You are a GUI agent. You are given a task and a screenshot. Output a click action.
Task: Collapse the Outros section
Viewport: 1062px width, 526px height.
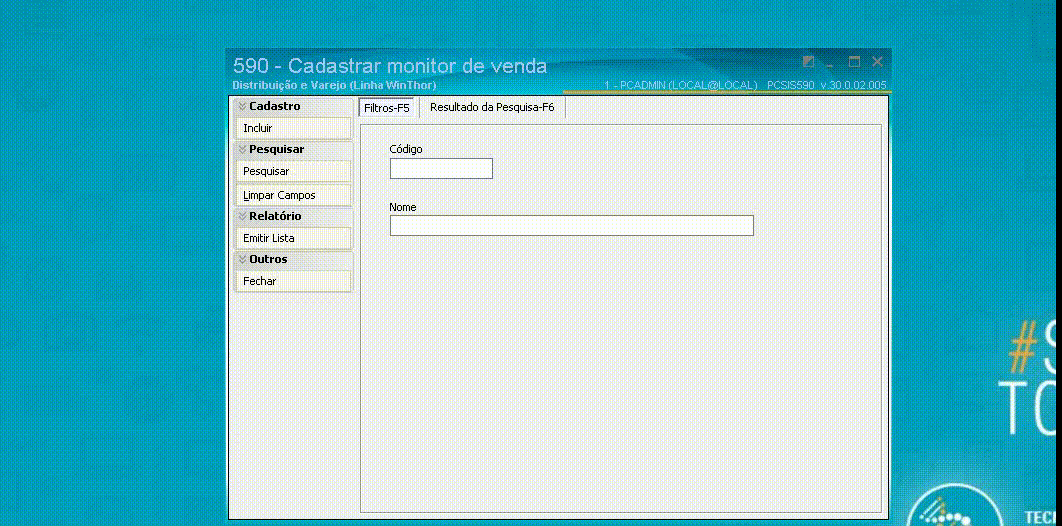(293, 259)
